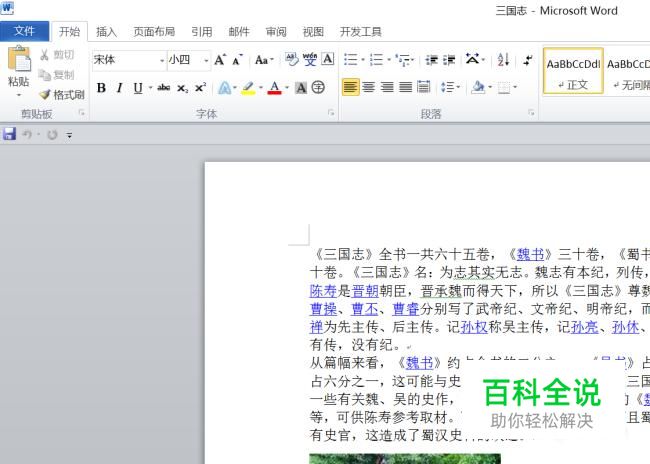
Task: Click the Save icon in quick access toolbar
Action: [9, 134]
